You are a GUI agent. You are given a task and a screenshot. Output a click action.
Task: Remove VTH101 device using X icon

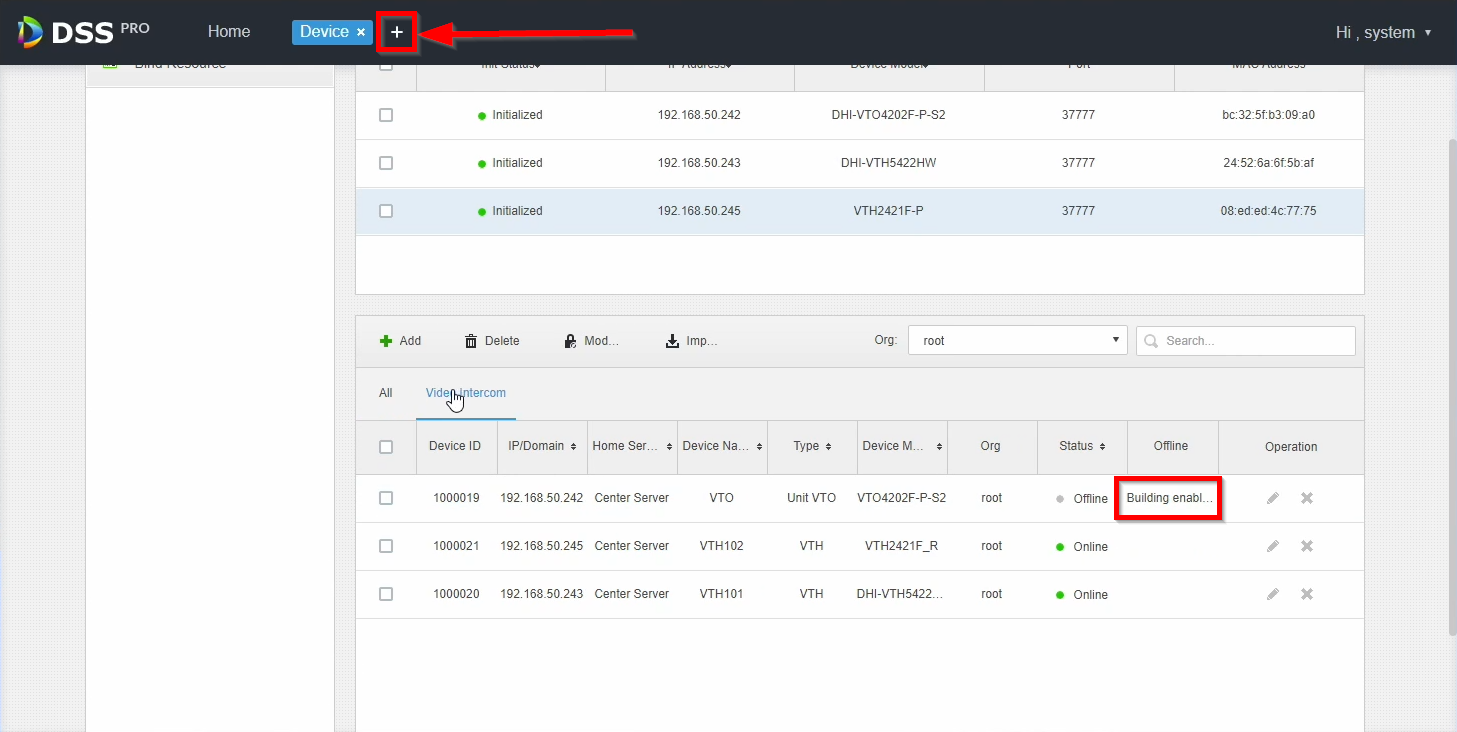point(1306,594)
